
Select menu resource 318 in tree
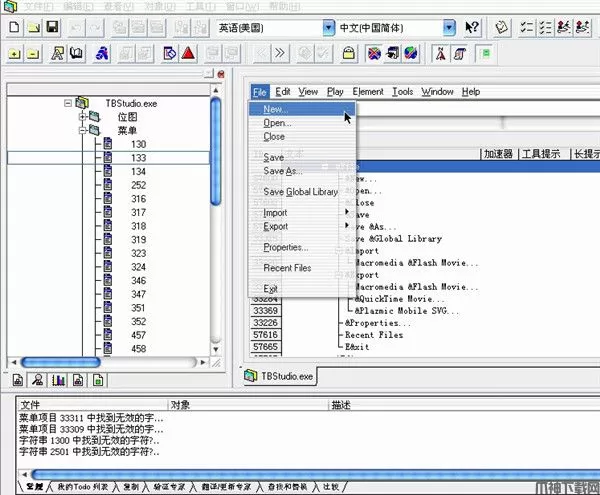pos(138,226)
